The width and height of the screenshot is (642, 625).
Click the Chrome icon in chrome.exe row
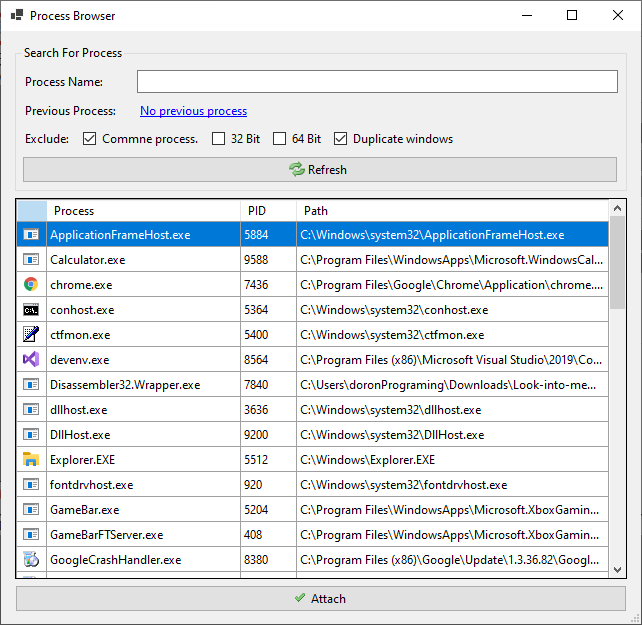[31, 284]
